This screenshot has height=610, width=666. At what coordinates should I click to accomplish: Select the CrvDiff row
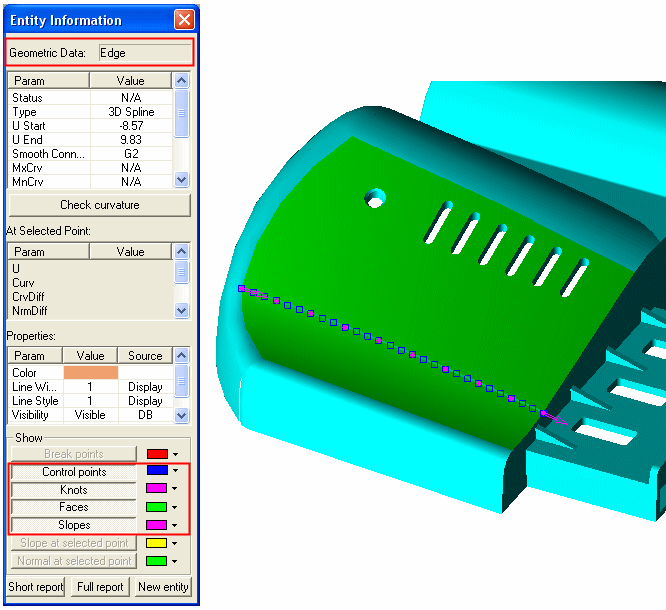click(x=90, y=297)
